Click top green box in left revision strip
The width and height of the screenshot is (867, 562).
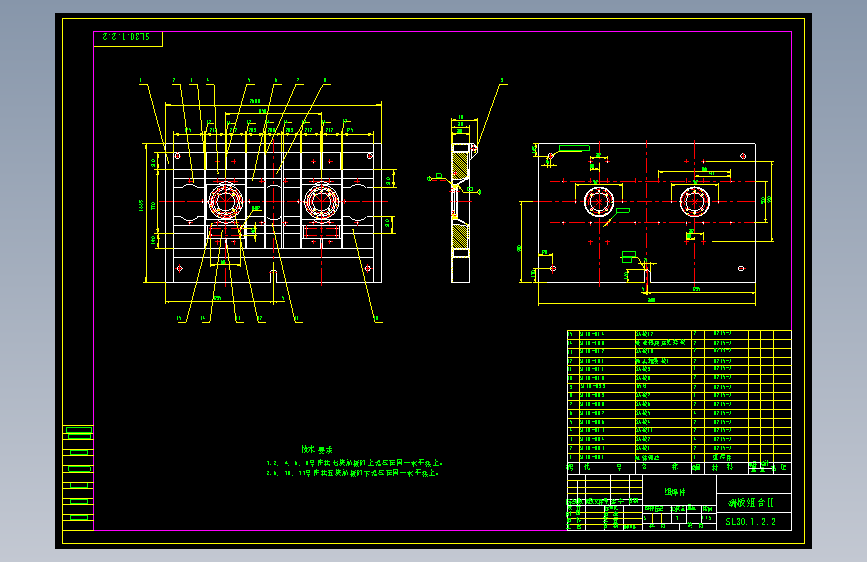coord(79,430)
